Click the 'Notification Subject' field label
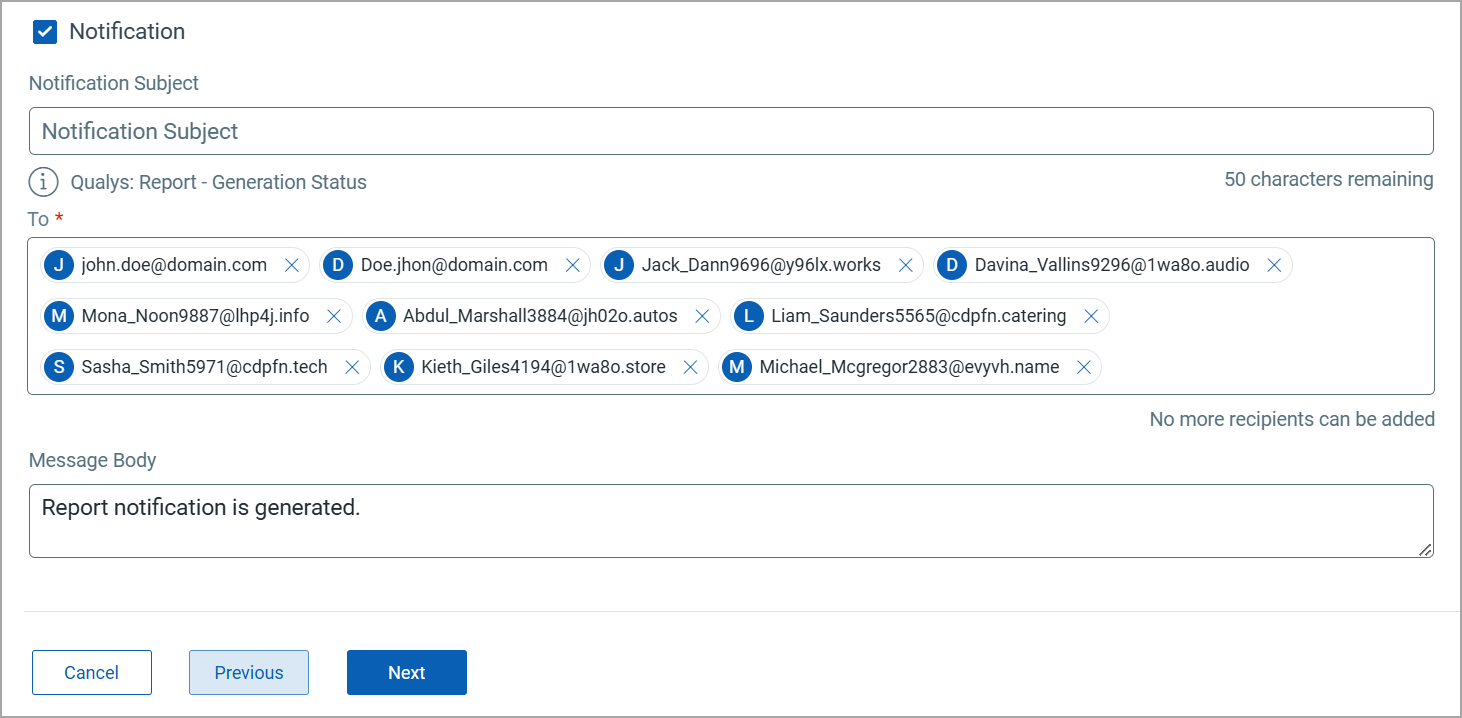 (114, 83)
